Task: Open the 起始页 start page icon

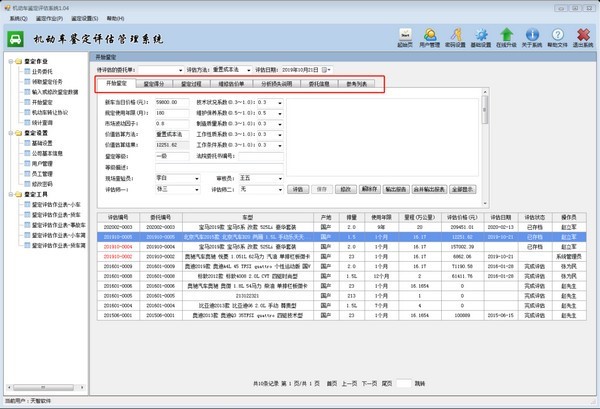Action: (x=405, y=35)
